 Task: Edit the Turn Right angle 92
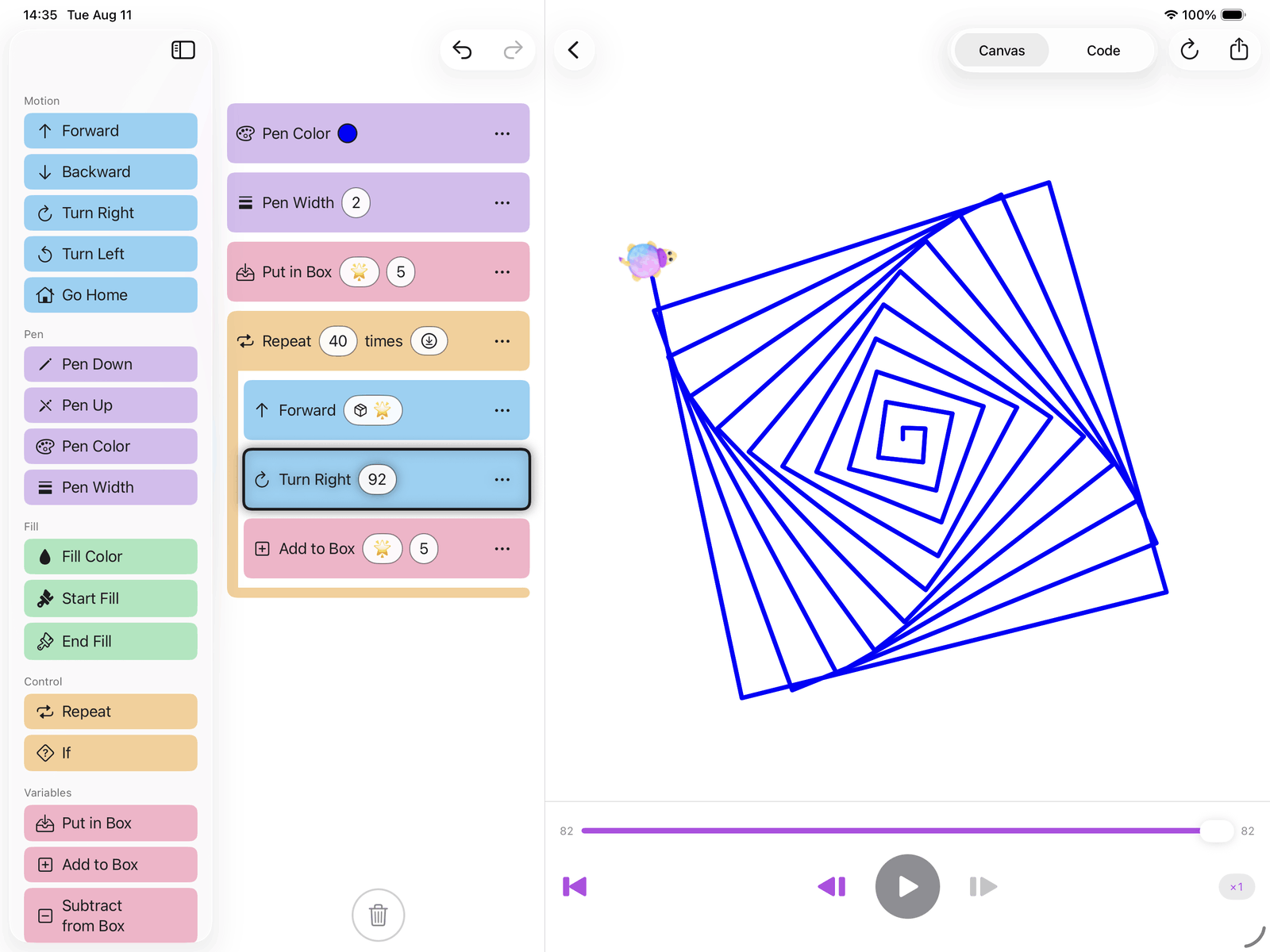pyautogui.click(x=377, y=479)
